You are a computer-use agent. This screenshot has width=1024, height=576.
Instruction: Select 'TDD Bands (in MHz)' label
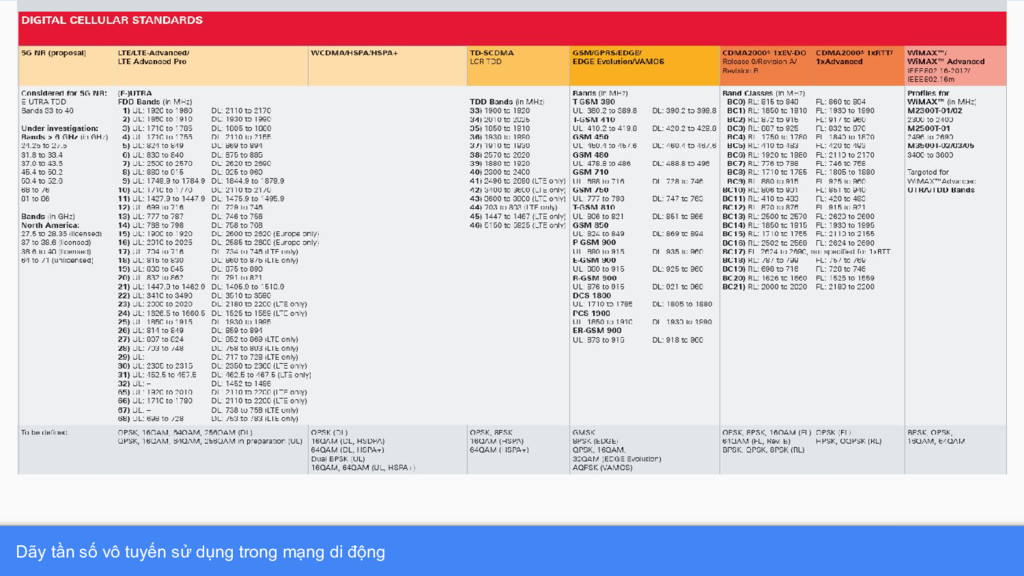click(x=507, y=102)
